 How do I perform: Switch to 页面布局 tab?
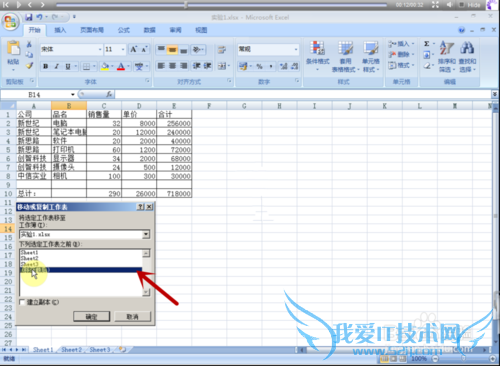click(x=92, y=30)
